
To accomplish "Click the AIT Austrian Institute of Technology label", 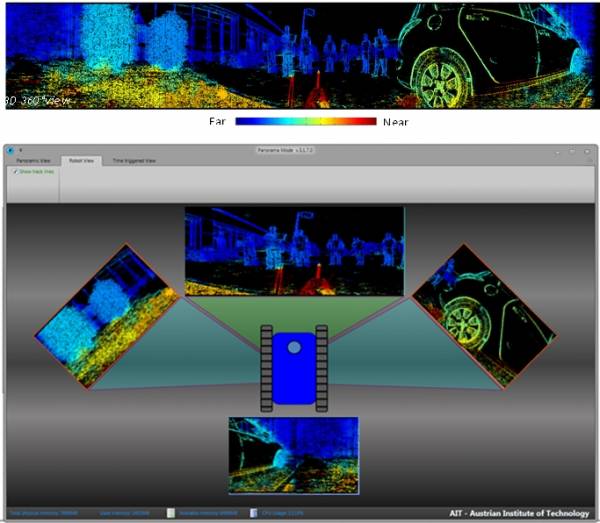I will [518, 514].
